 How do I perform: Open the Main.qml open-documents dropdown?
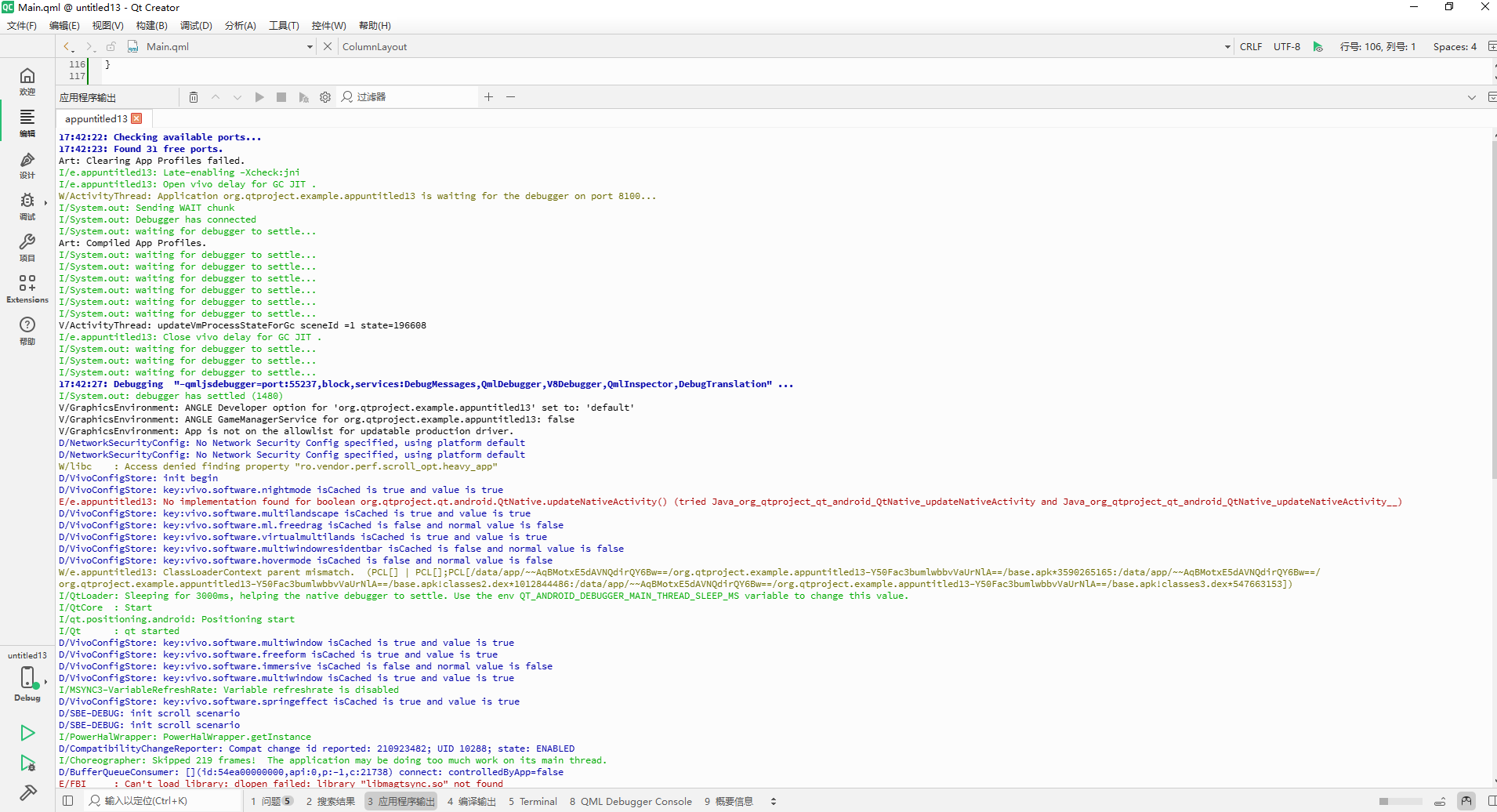[310, 47]
